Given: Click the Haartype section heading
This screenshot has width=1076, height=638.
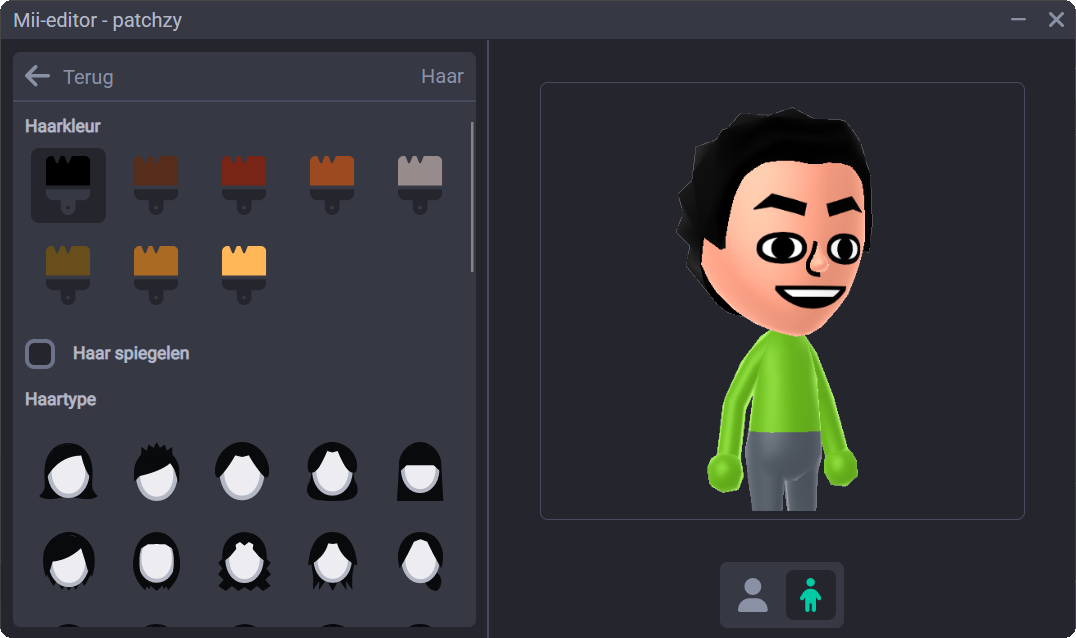Looking at the screenshot, I should pyautogui.click(x=60, y=399).
